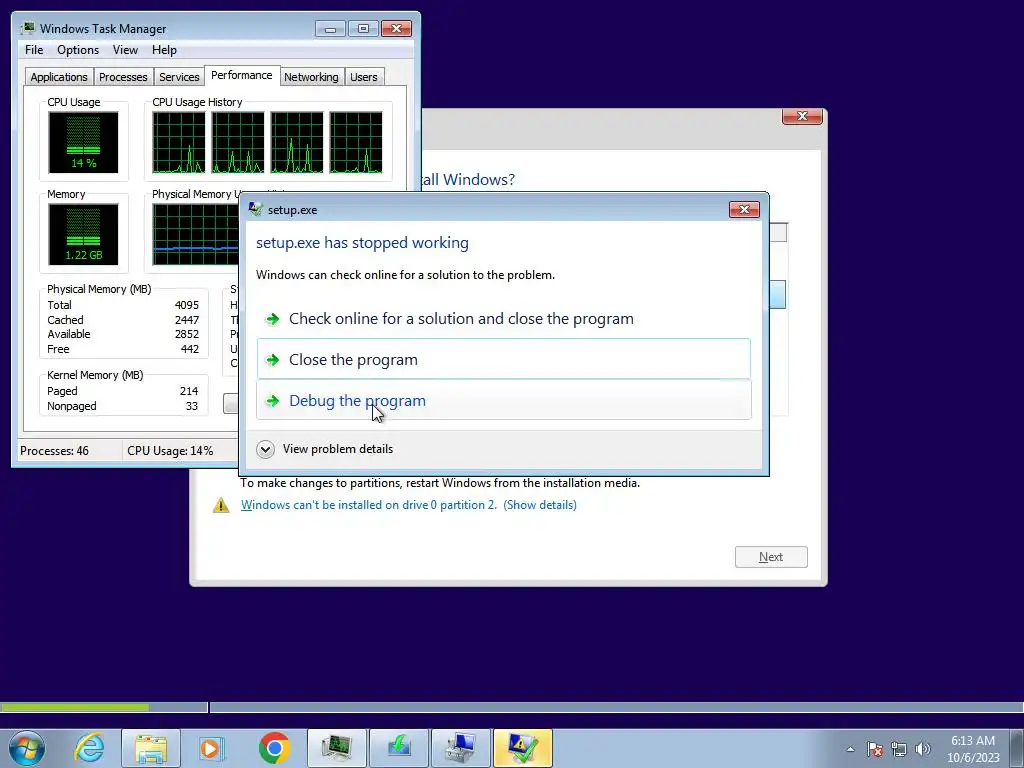Open network status tray icon
Screen dimensions: 1024x768
coord(899,749)
